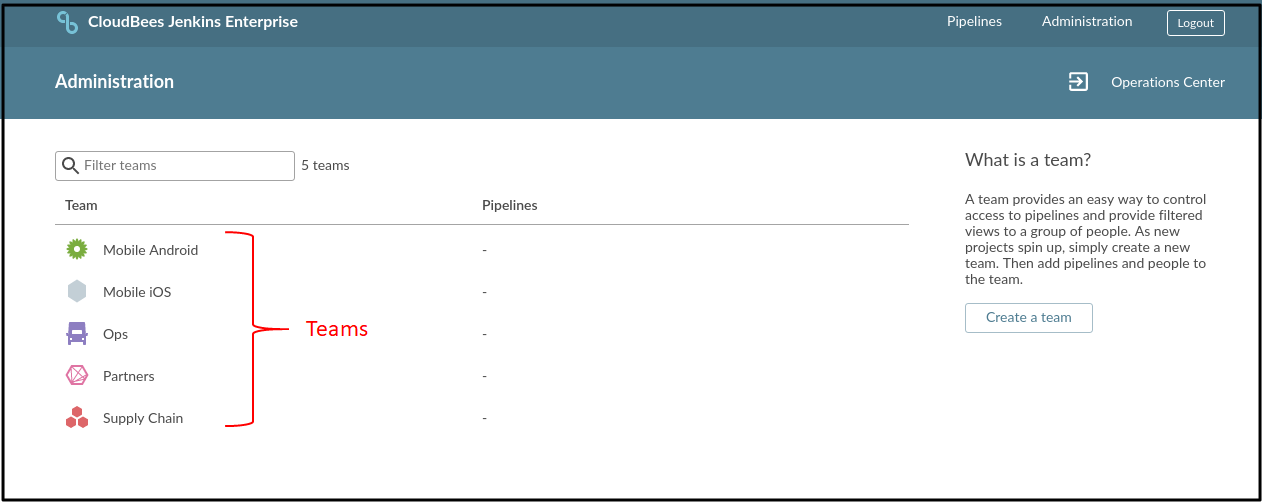Click the search magnifier icon
The image size is (1262, 502).
tap(70, 166)
